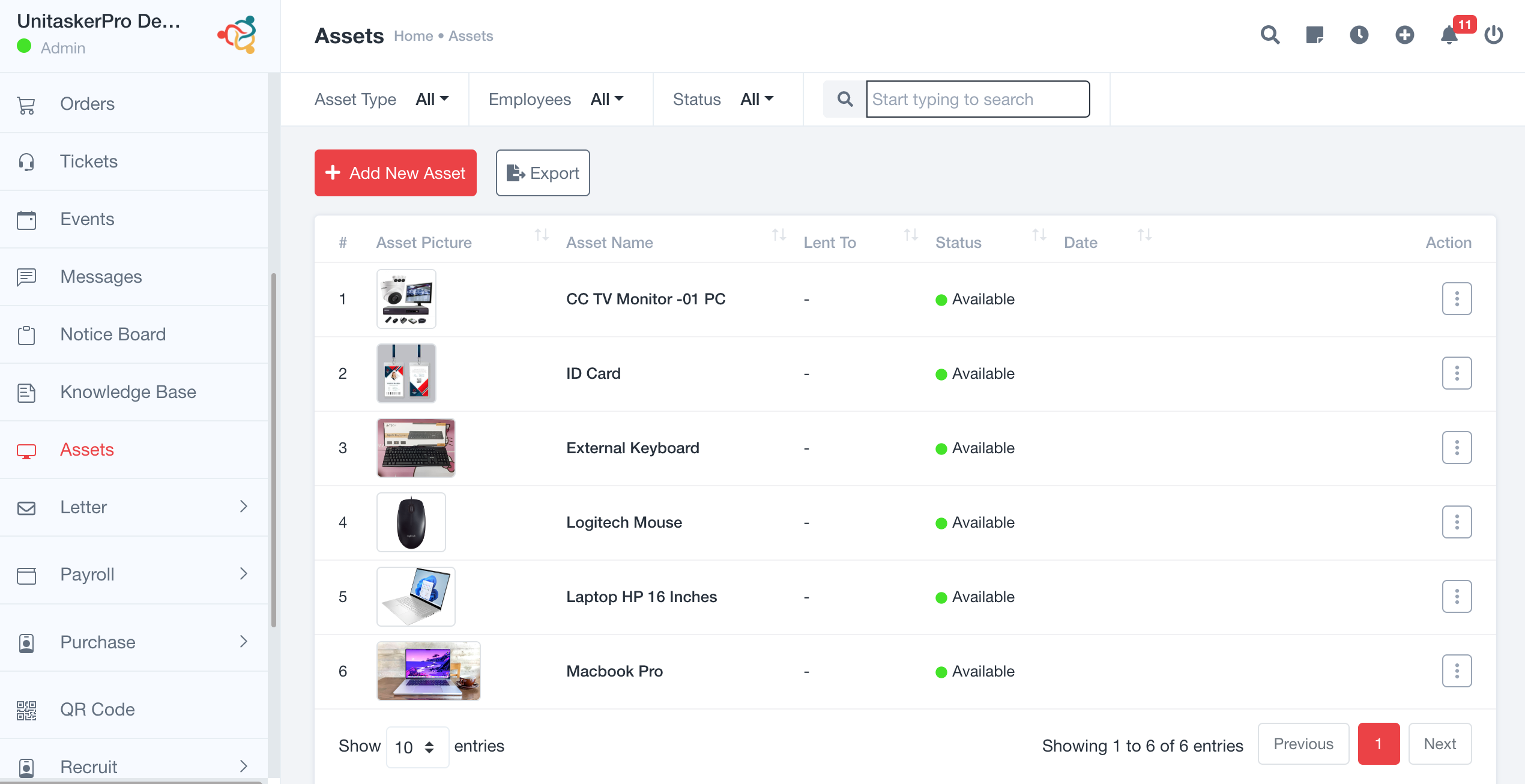The image size is (1525, 784).
Task: Click the plus circle quick-add icon
Action: click(1404, 35)
